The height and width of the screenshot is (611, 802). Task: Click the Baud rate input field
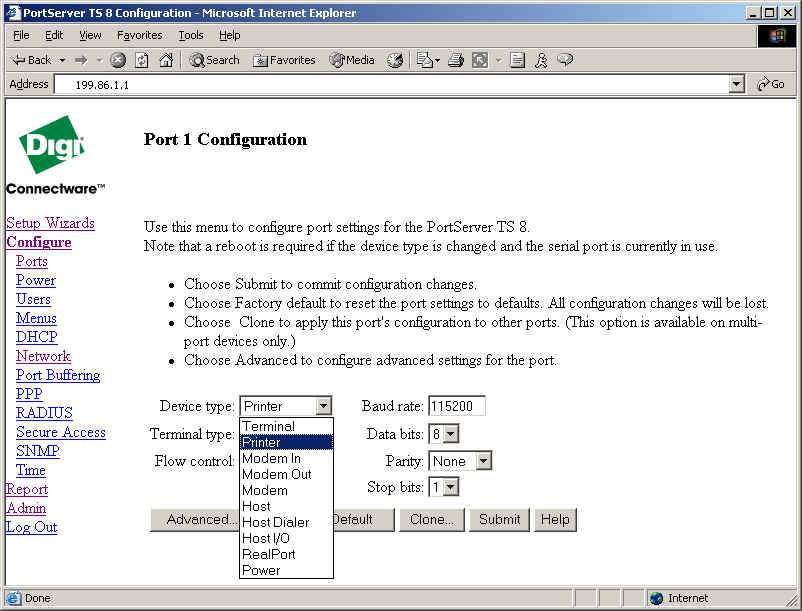[456, 406]
